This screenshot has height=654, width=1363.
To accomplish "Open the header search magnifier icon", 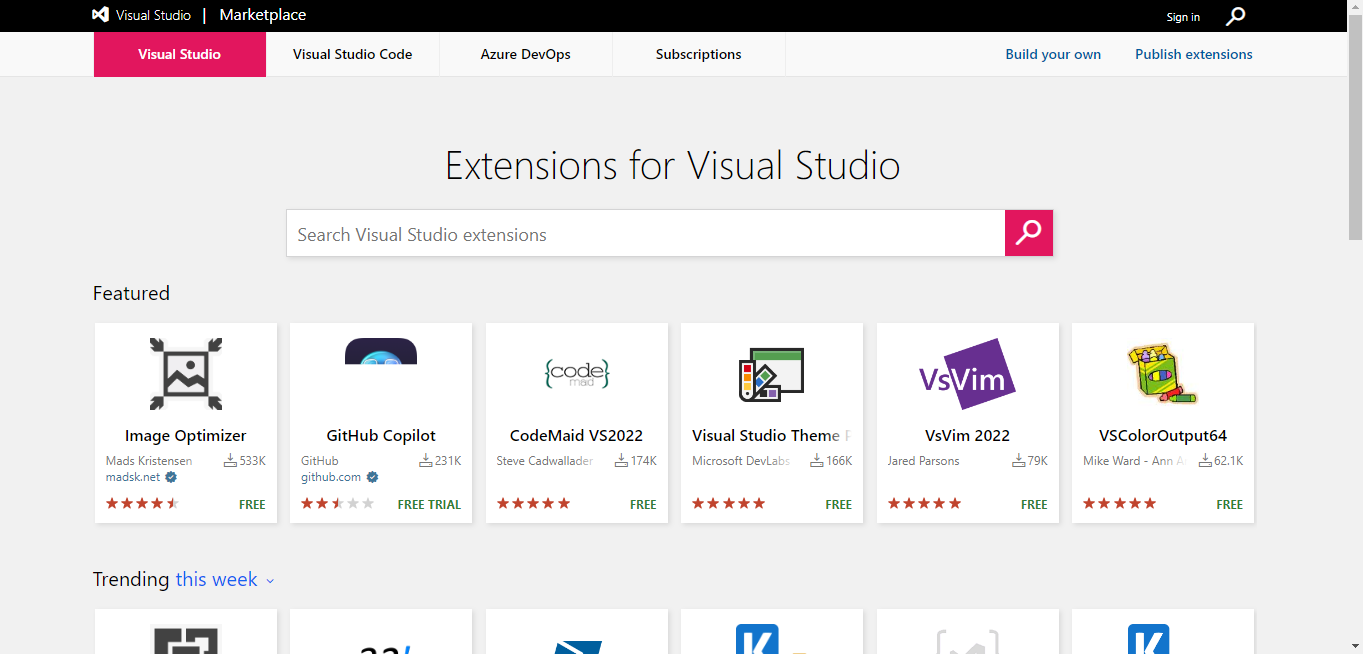I will click(1236, 16).
